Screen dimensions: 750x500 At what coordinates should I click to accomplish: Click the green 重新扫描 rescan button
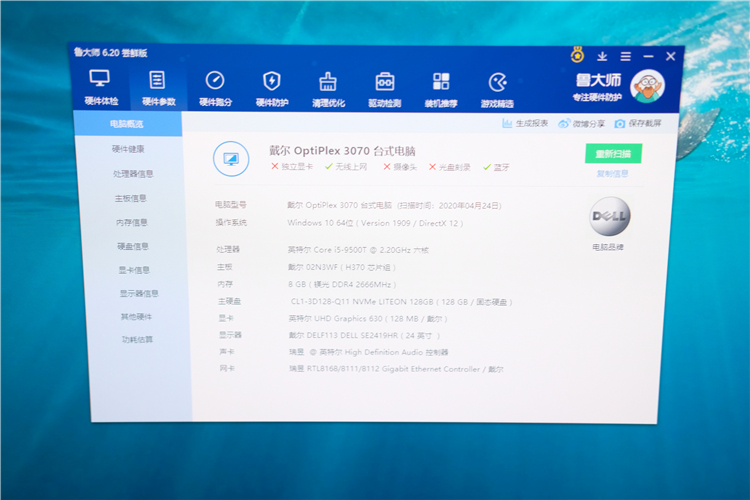point(613,154)
